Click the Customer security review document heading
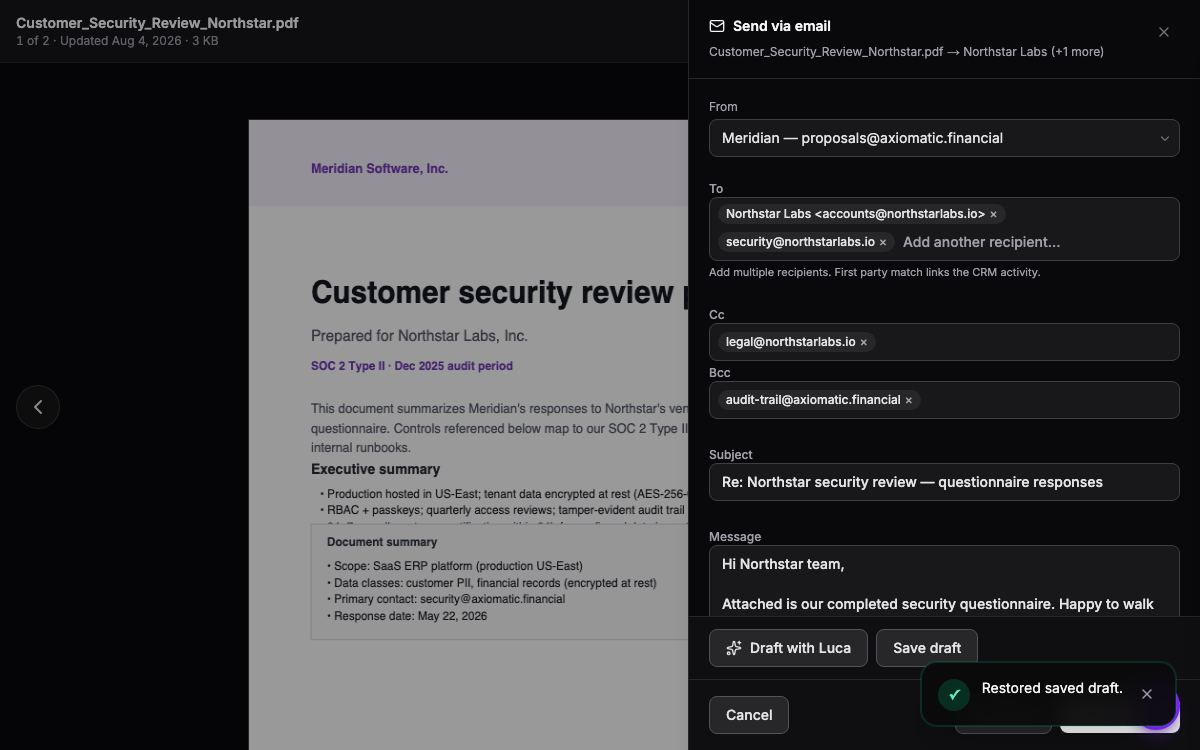Screen dimensions: 1200x750 click(x=499, y=292)
